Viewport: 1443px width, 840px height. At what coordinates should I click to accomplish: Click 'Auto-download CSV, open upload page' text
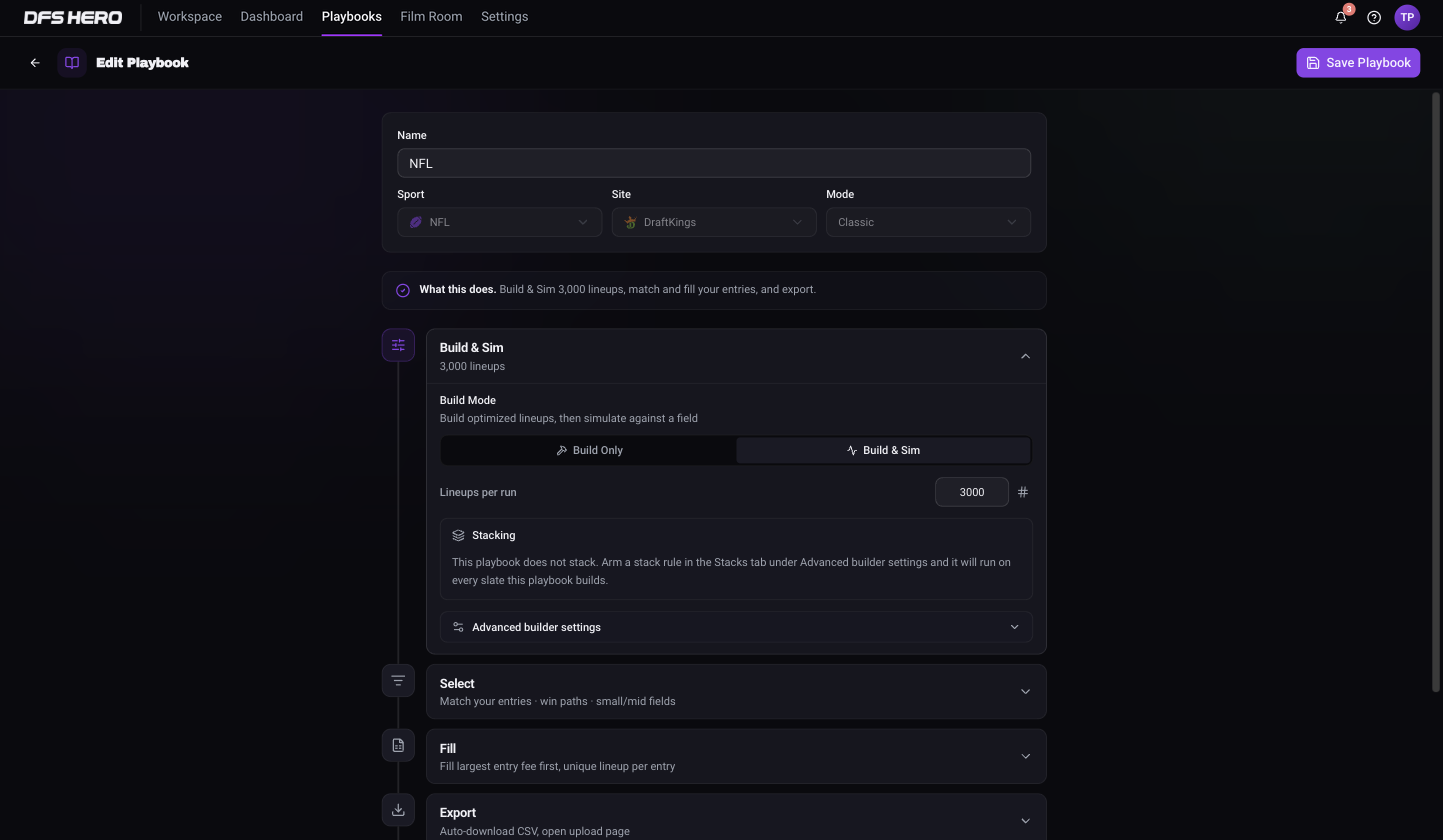(x=535, y=831)
